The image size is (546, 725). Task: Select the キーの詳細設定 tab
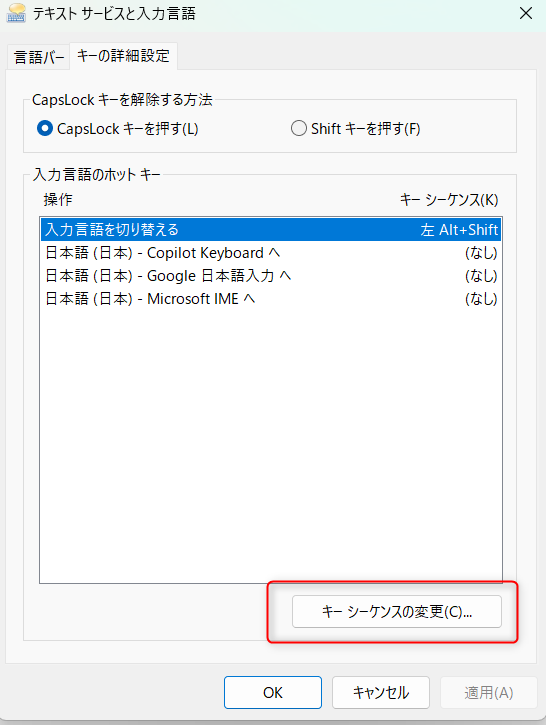pyautogui.click(x=123, y=56)
